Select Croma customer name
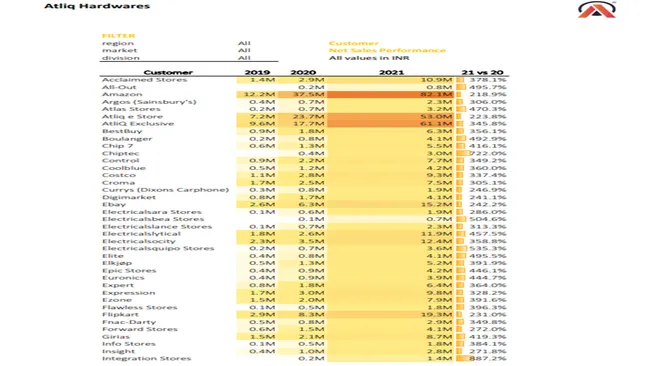 [118, 182]
